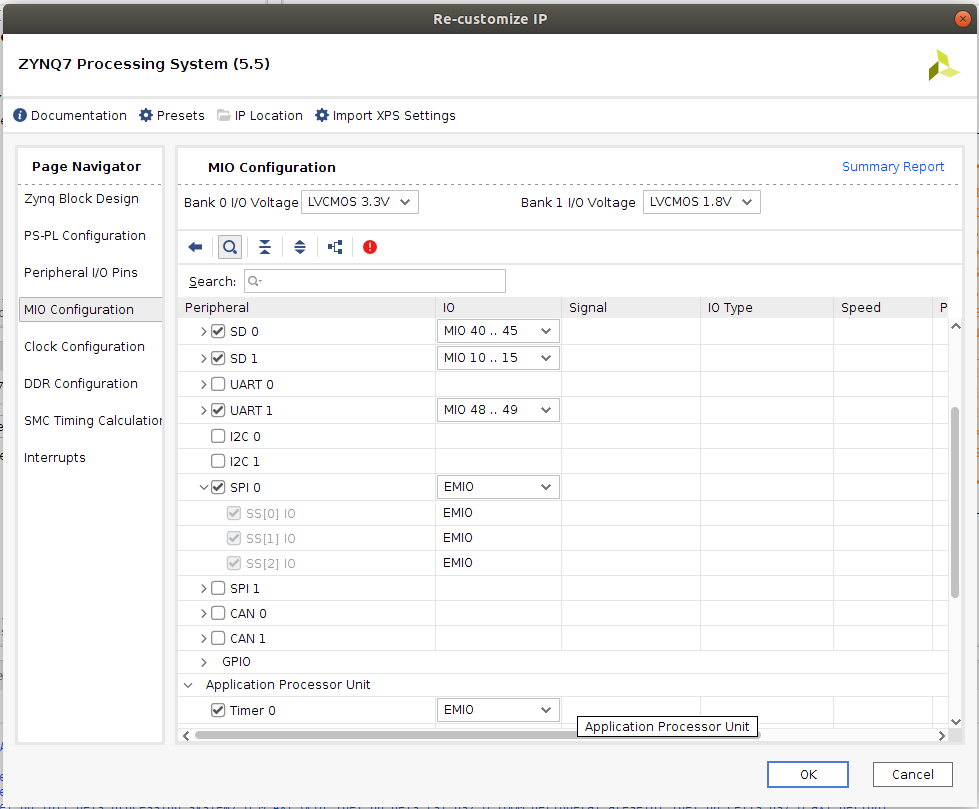Collapse Application Processor Unit section
The image size is (979, 809).
(188, 685)
